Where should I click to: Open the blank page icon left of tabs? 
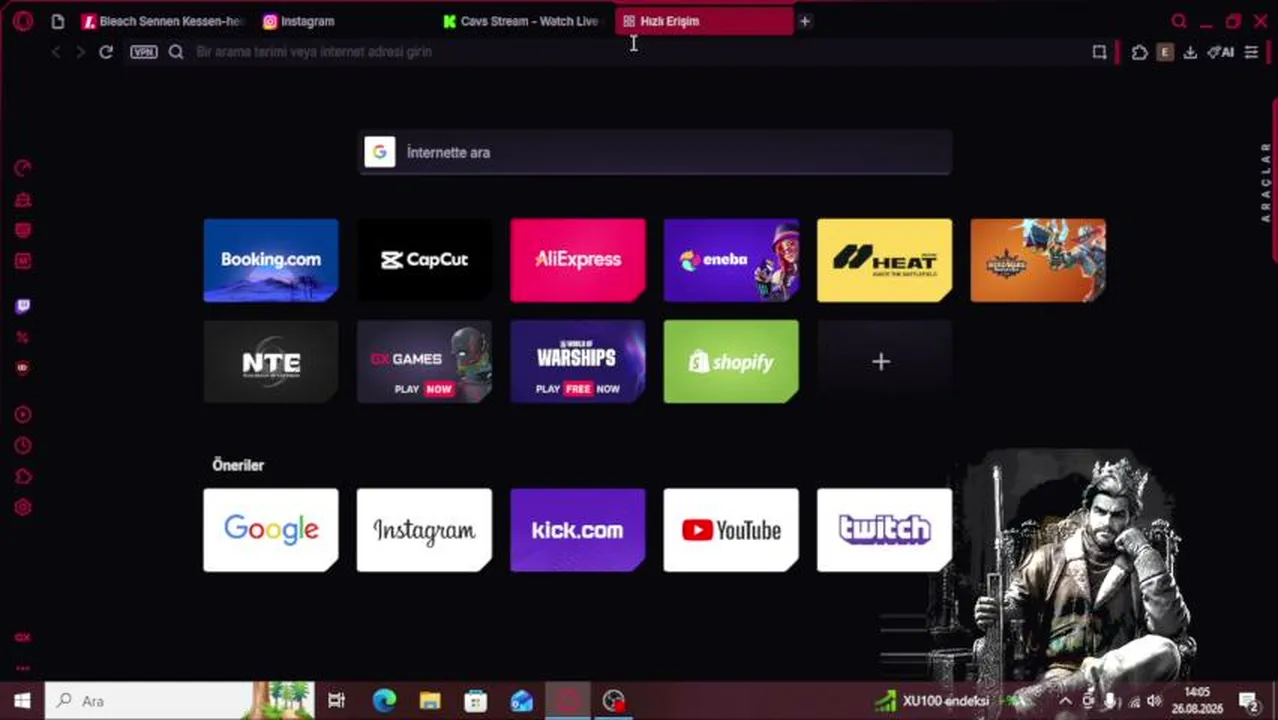coord(57,21)
